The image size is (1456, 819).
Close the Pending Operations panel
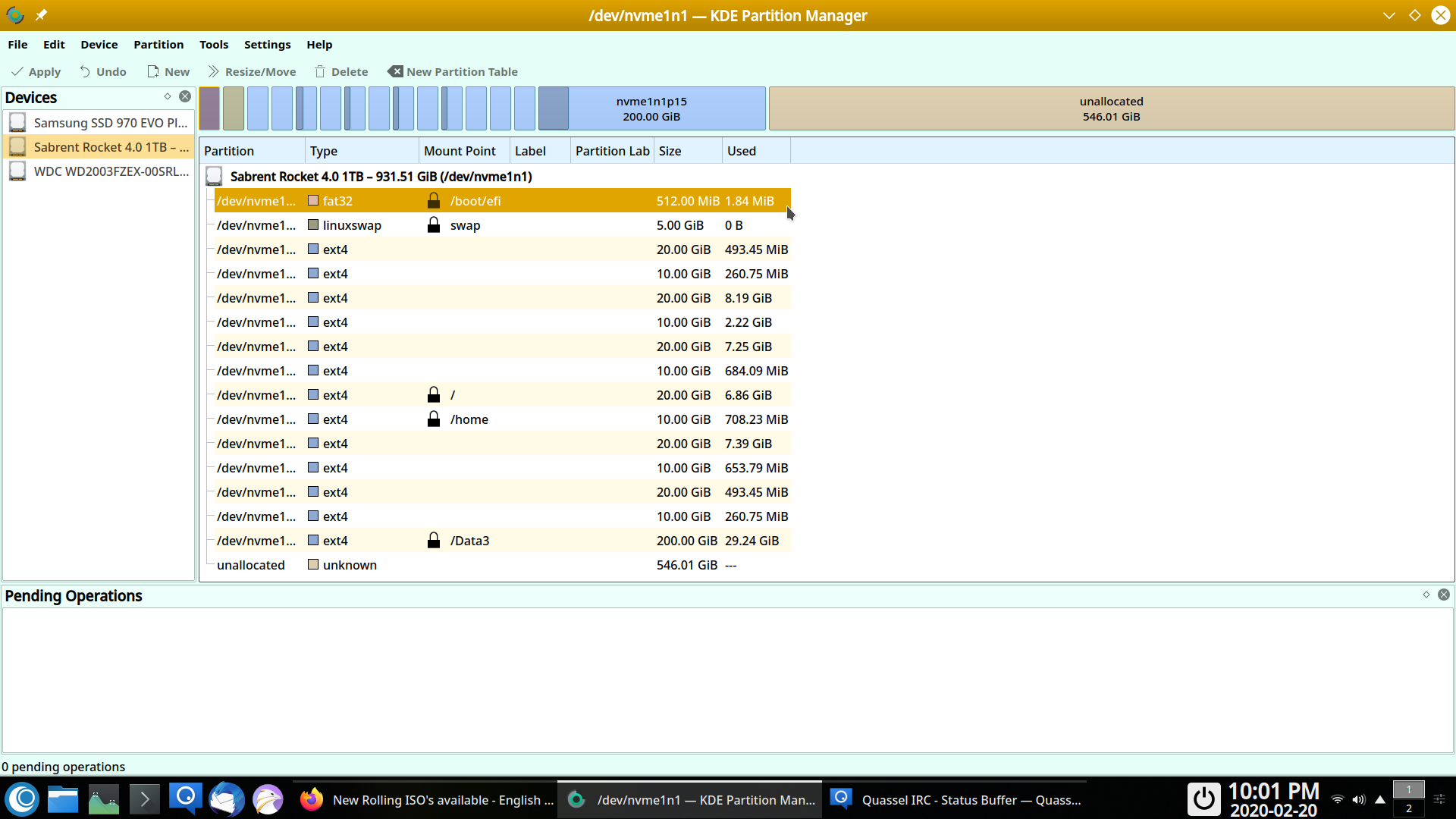tap(1444, 595)
